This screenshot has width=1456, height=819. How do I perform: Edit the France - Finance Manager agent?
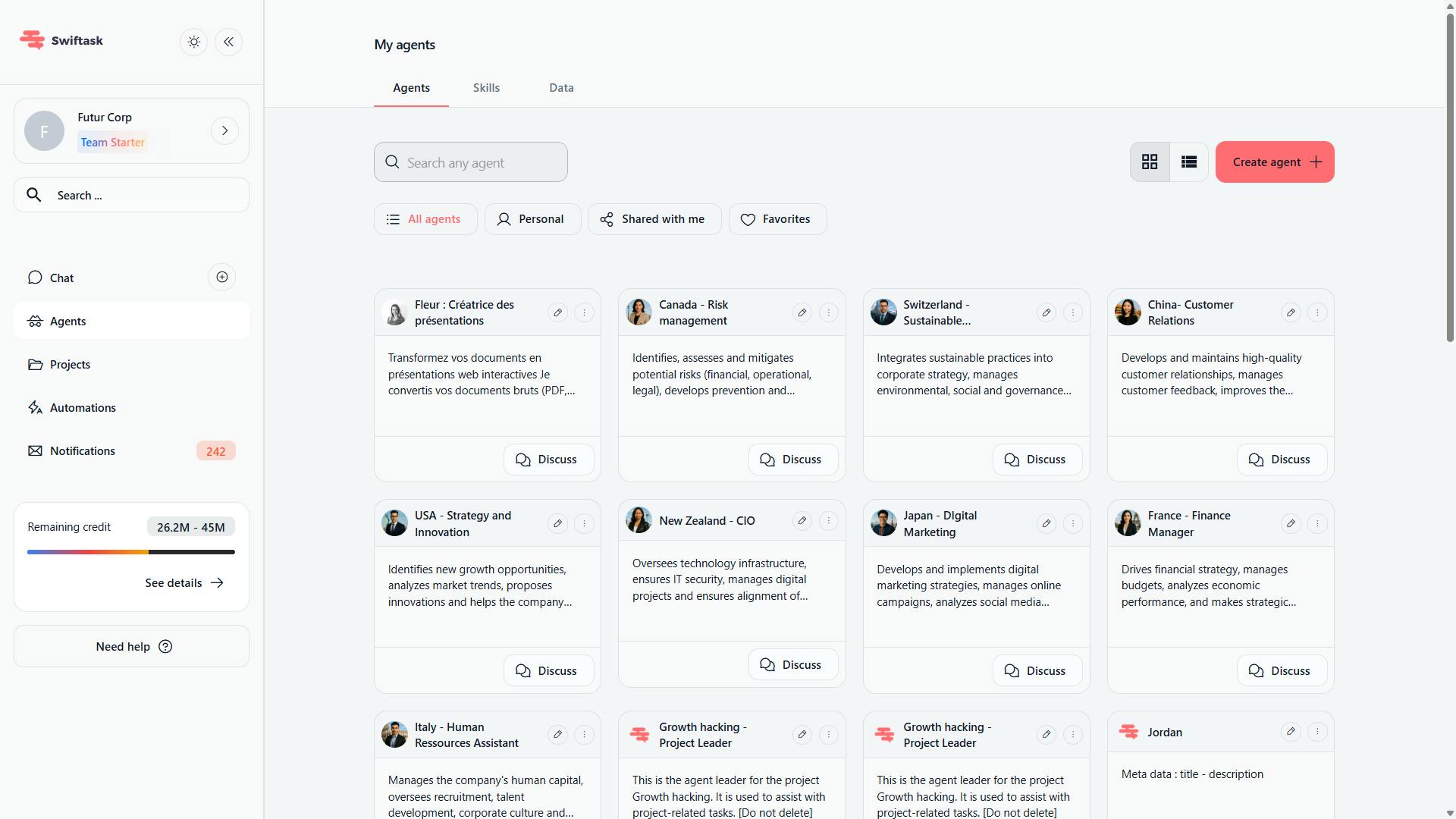1291,522
